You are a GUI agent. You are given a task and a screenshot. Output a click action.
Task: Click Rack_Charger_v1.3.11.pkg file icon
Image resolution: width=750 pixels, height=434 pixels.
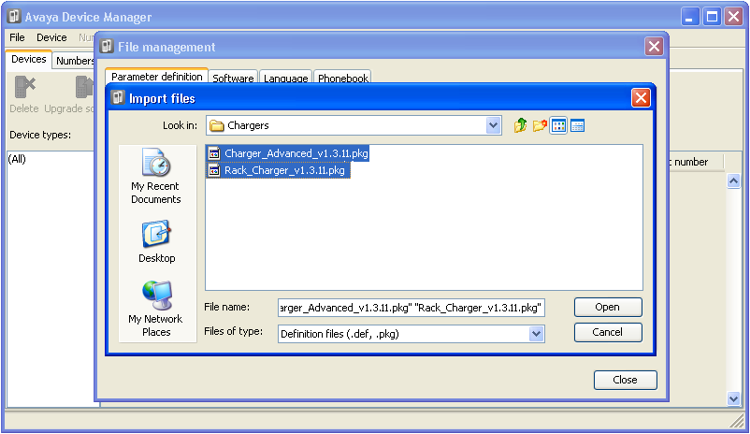pyautogui.click(x=214, y=170)
